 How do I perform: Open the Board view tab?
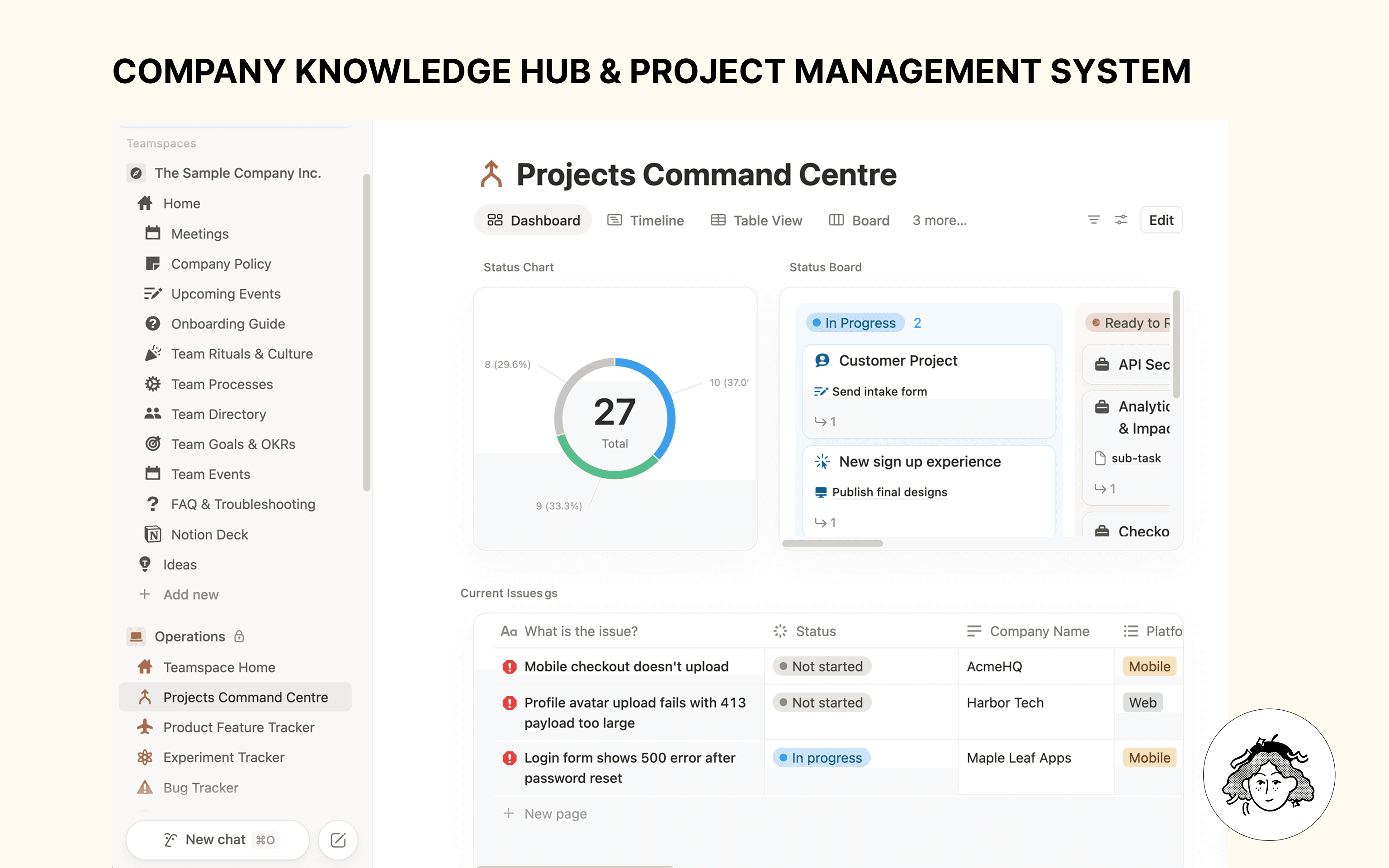click(859, 220)
